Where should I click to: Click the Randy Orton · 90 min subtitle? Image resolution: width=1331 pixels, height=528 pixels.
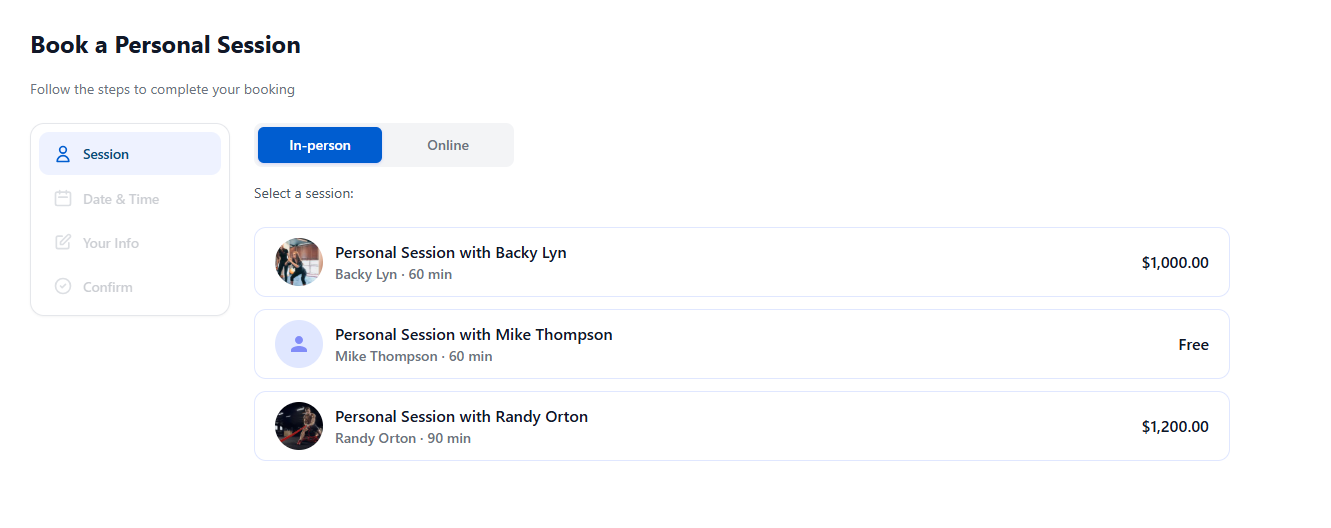tap(403, 438)
